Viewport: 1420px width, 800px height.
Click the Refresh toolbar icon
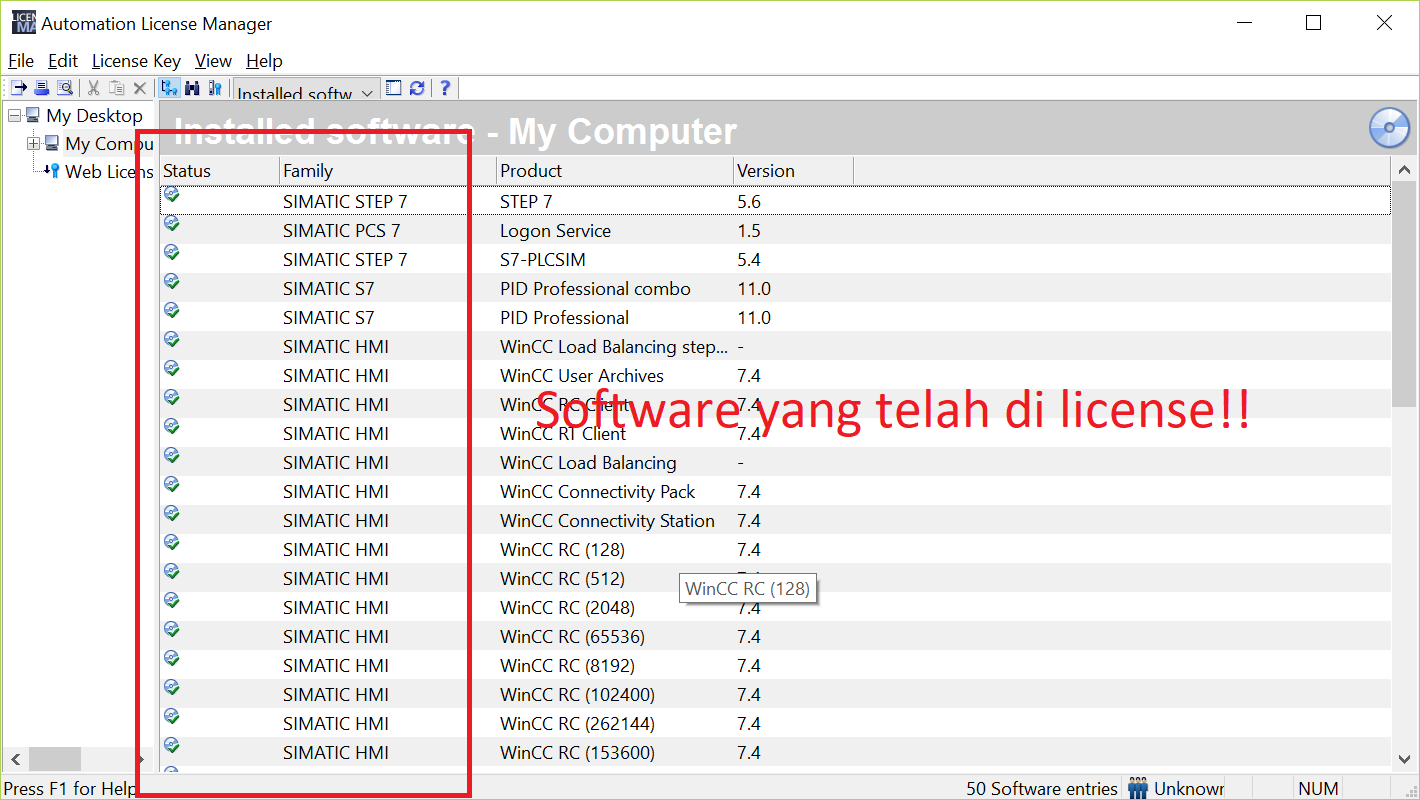pyautogui.click(x=417, y=88)
